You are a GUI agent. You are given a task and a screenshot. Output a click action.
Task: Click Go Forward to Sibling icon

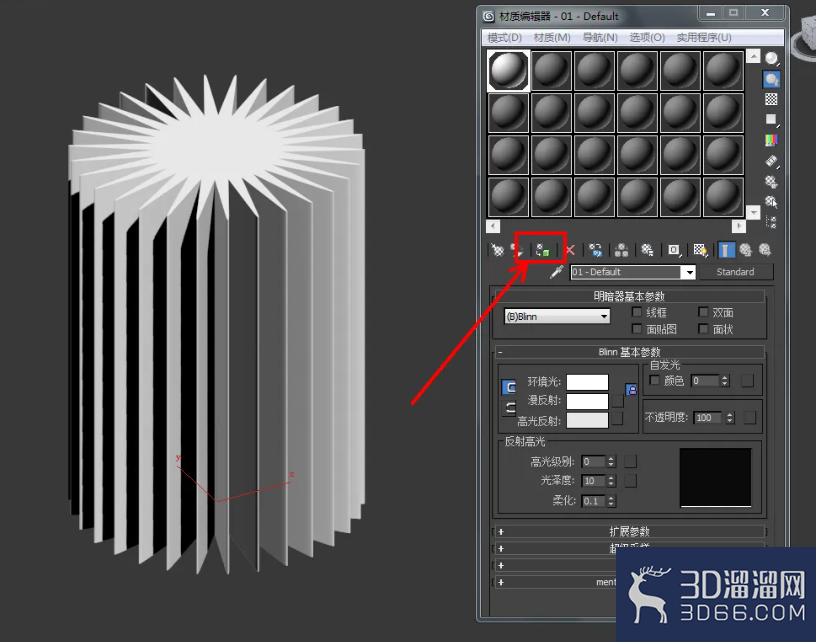pos(764,250)
